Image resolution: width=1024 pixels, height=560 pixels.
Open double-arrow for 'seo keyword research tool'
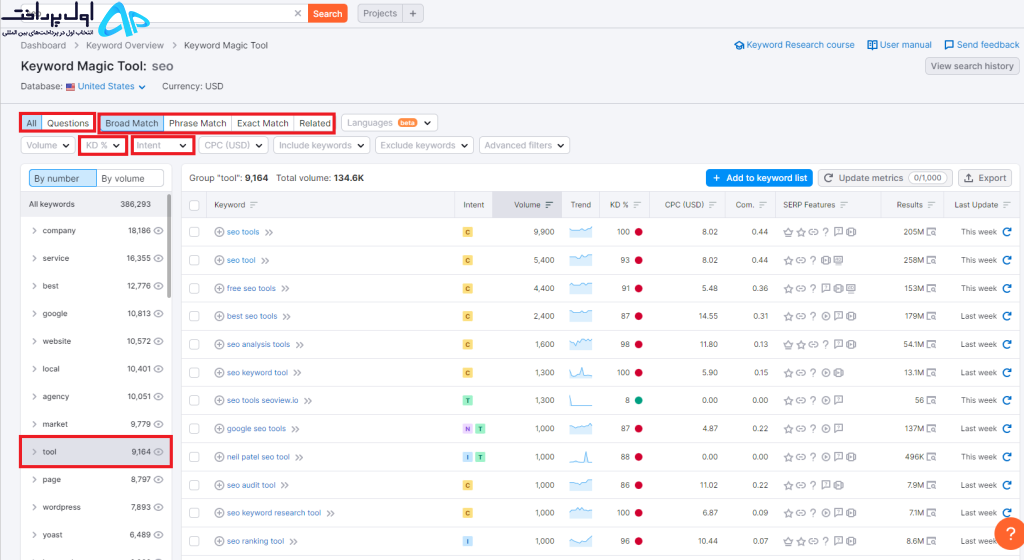(x=330, y=514)
